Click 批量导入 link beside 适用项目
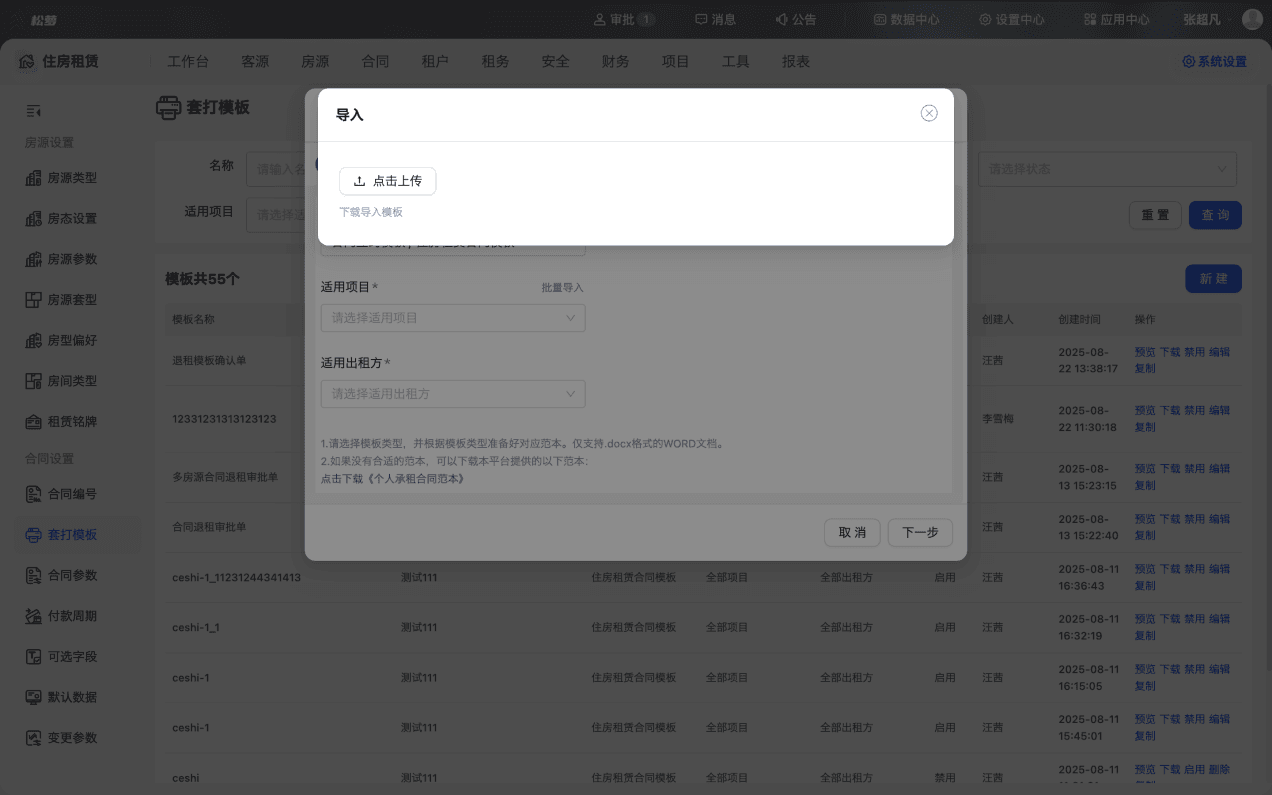 coord(562,287)
